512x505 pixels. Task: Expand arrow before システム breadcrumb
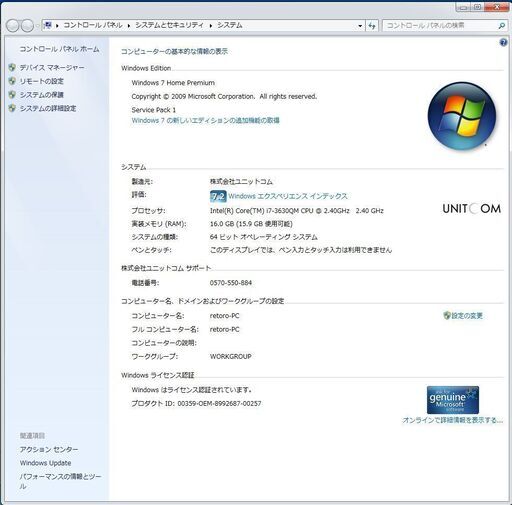coord(211,26)
